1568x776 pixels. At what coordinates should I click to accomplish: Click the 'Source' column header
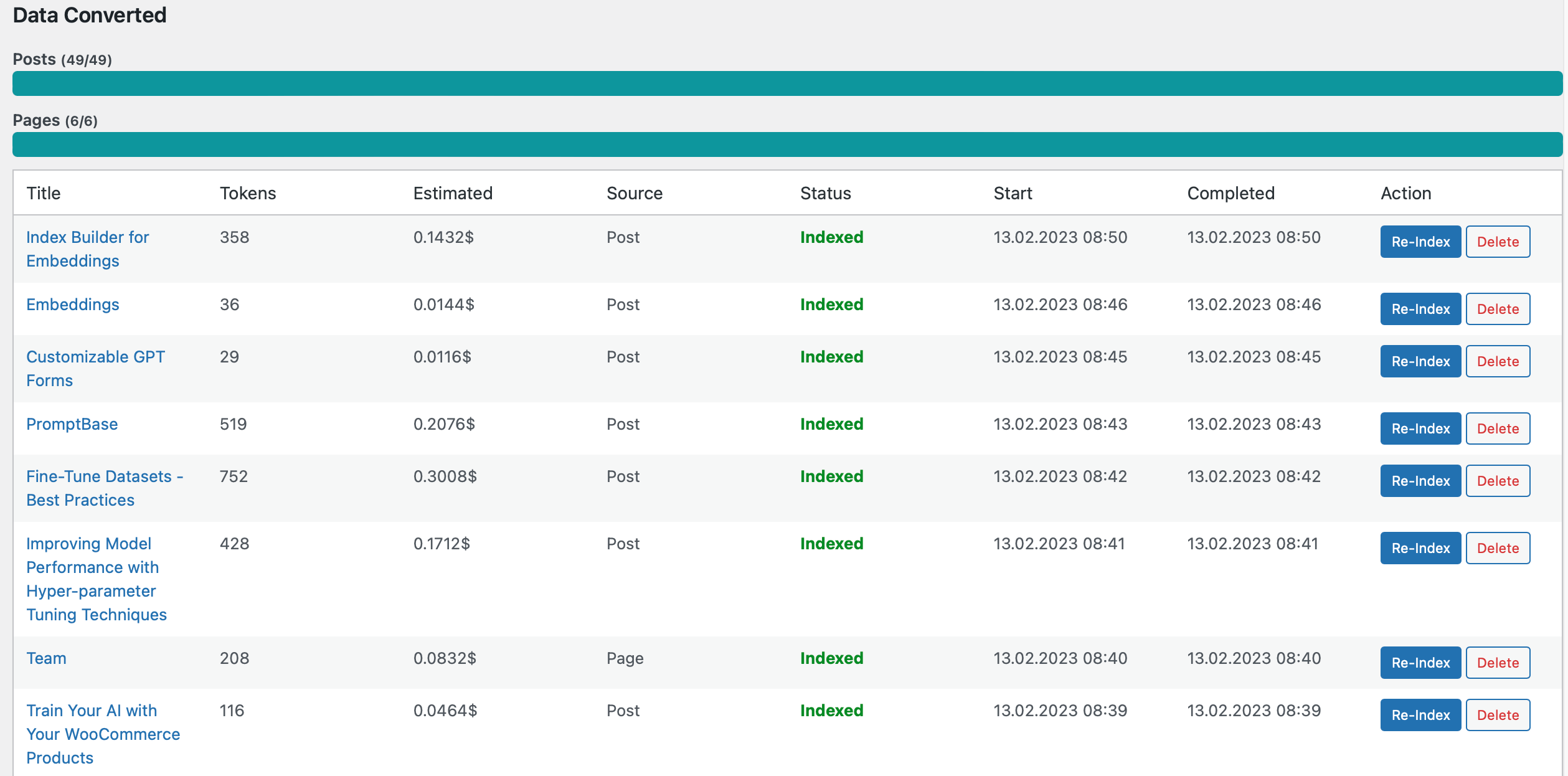tap(635, 193)
